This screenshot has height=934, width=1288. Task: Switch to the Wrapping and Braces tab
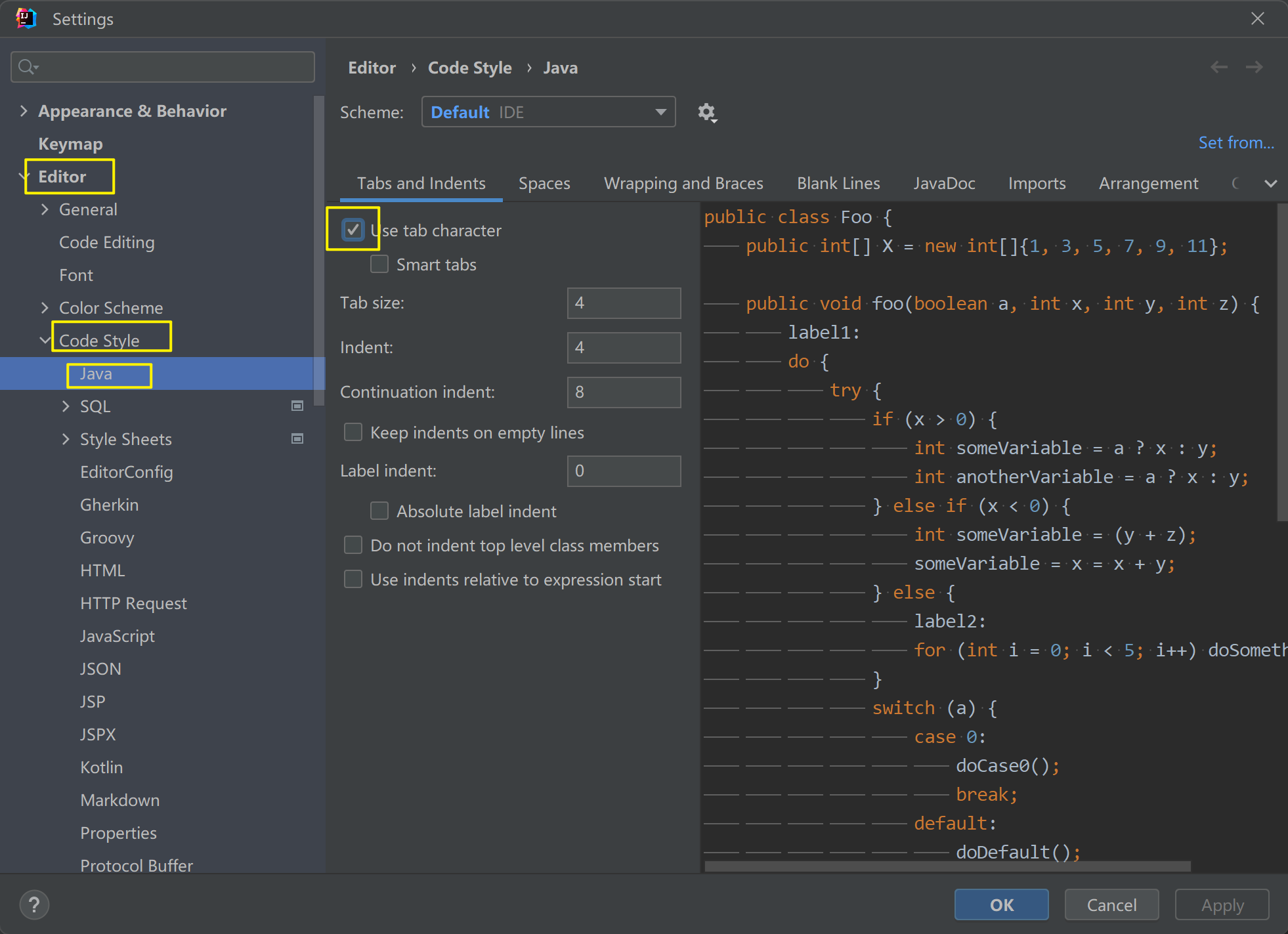click(x=683, y=184)
